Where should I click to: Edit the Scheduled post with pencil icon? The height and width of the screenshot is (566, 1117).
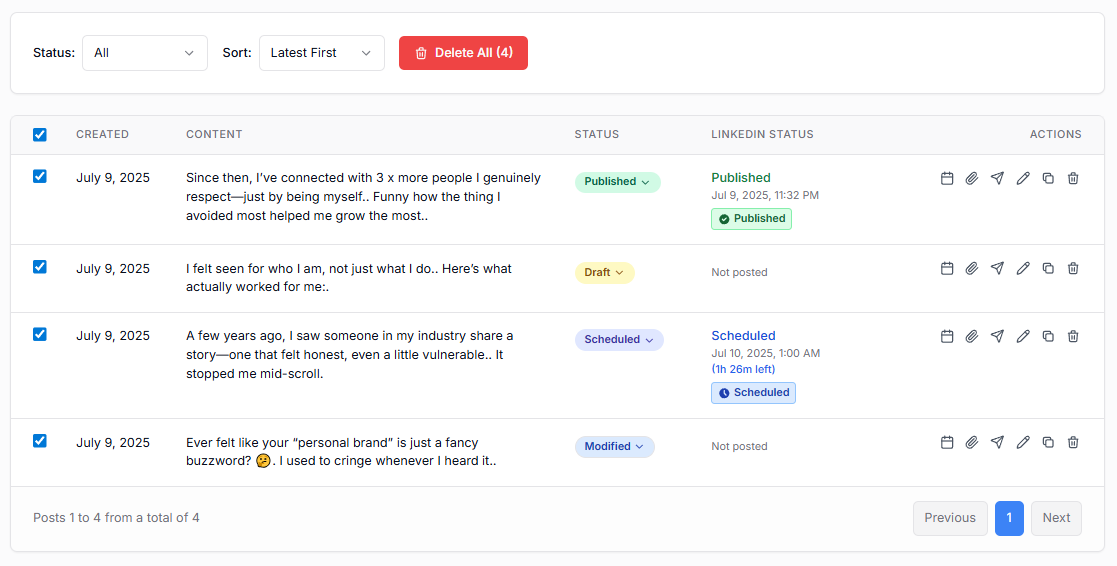pos(1023,336)
